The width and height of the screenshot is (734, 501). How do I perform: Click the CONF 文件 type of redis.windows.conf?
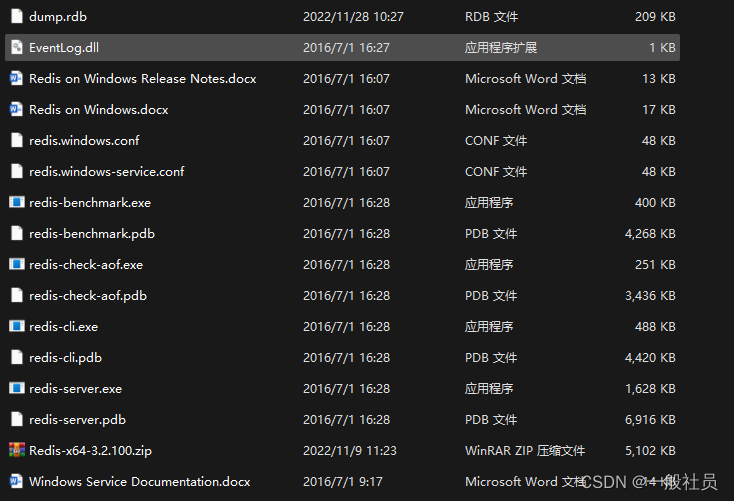click(496, 140)
